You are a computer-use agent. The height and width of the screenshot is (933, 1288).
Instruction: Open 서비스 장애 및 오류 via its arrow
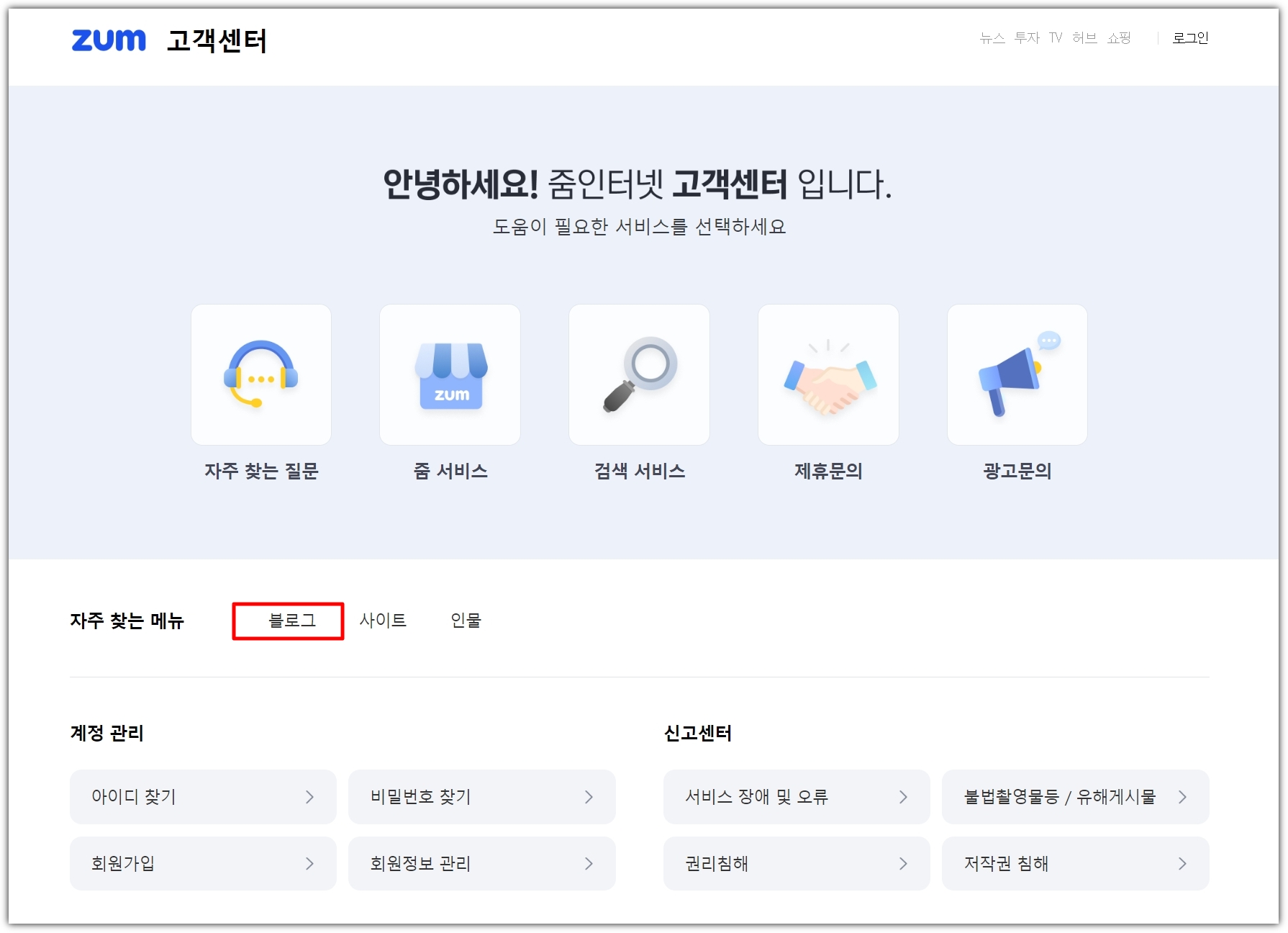point(903,797)
